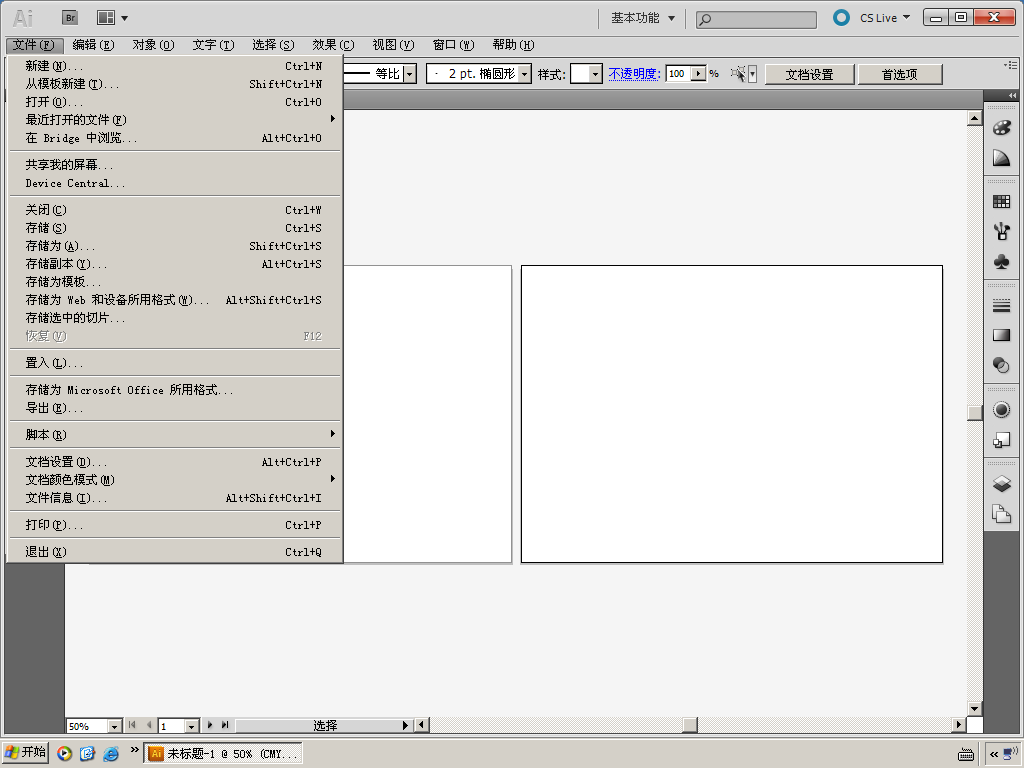Open the brush definition 2 pt. 椭圆形 dropdown
Viewport: 1024px width, 768px height.
tap(524, 74)
